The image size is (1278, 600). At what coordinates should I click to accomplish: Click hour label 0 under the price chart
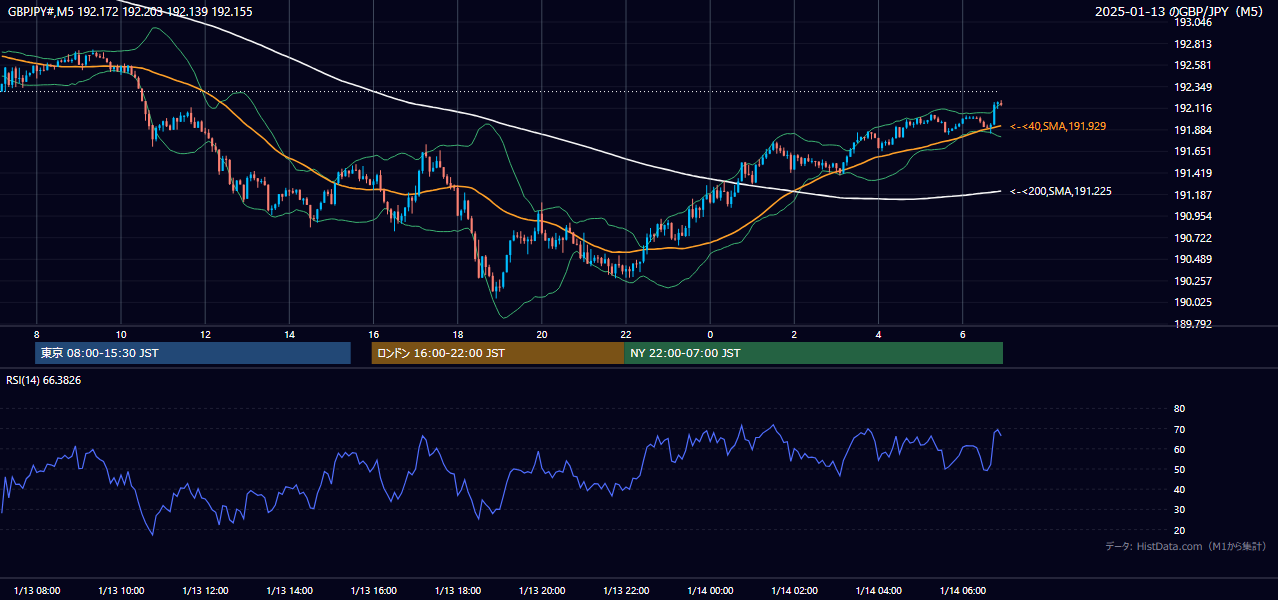[x=710, y=334]
